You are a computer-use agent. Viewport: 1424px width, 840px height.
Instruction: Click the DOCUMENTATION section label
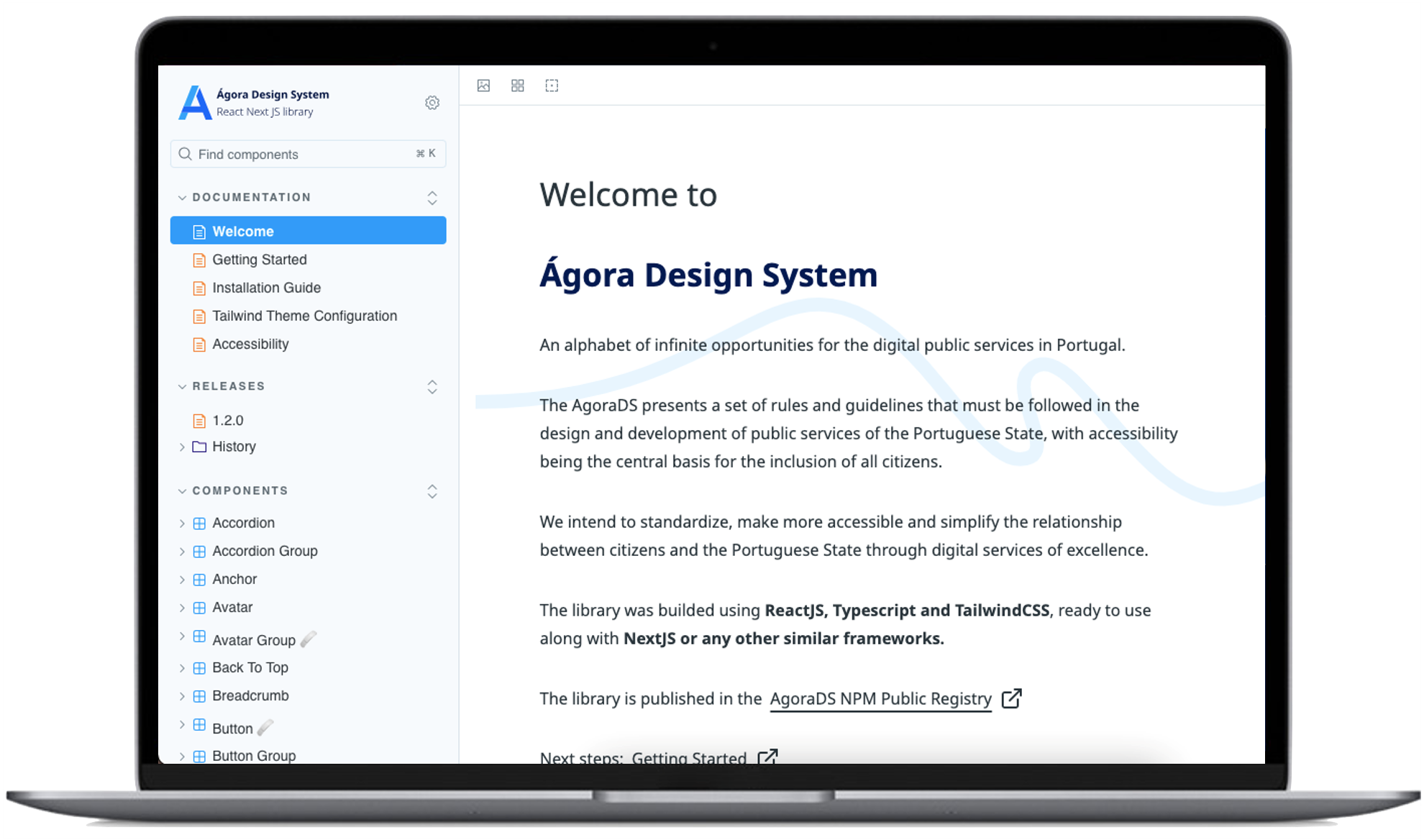pos(252,197)
